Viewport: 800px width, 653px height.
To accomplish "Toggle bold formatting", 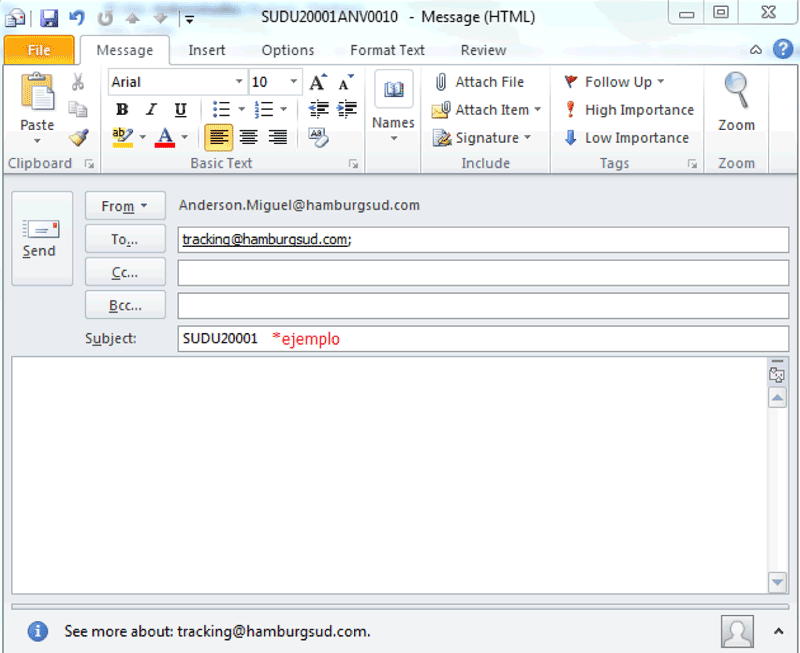I will 122,109.
